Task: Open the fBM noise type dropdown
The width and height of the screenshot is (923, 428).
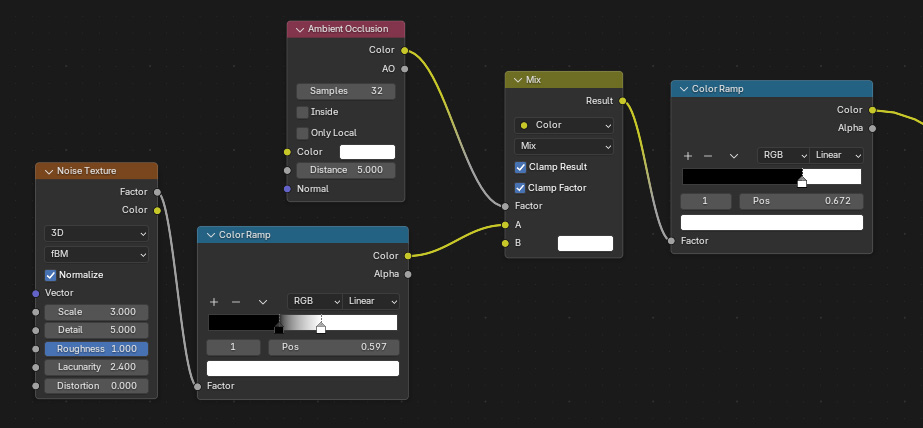Action: pos(96,254)
